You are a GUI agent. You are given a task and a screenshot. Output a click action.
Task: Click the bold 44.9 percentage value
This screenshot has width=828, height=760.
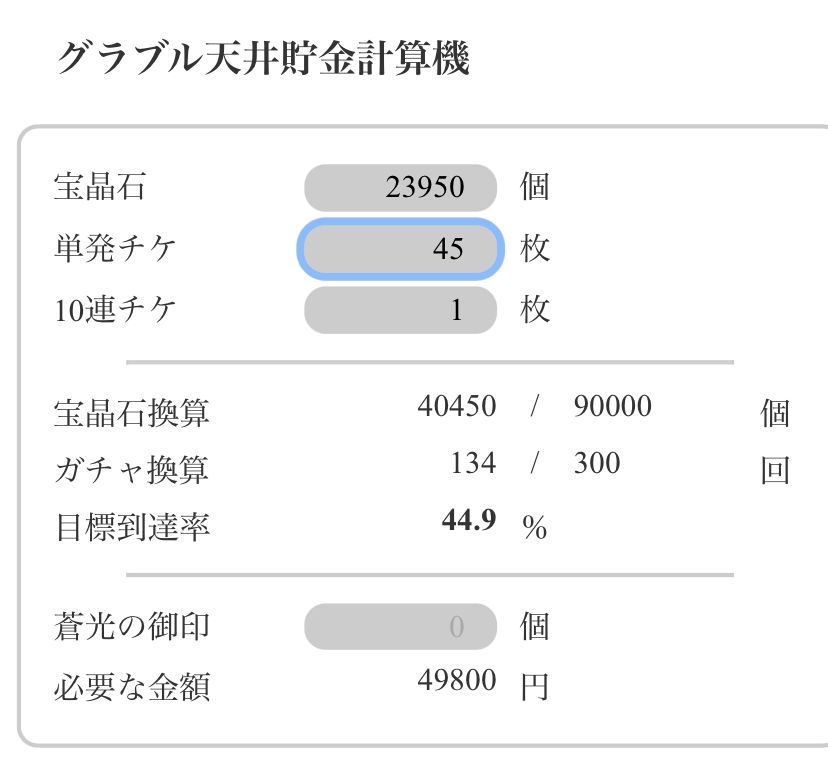pos(470,522)
